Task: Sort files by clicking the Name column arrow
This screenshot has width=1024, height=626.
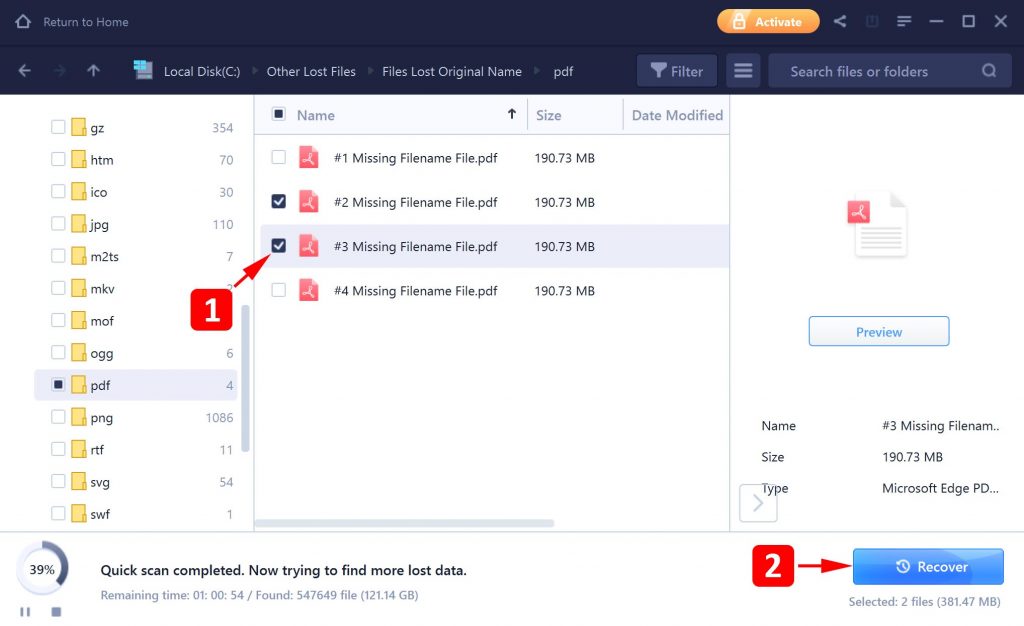Action: [511, 114]
